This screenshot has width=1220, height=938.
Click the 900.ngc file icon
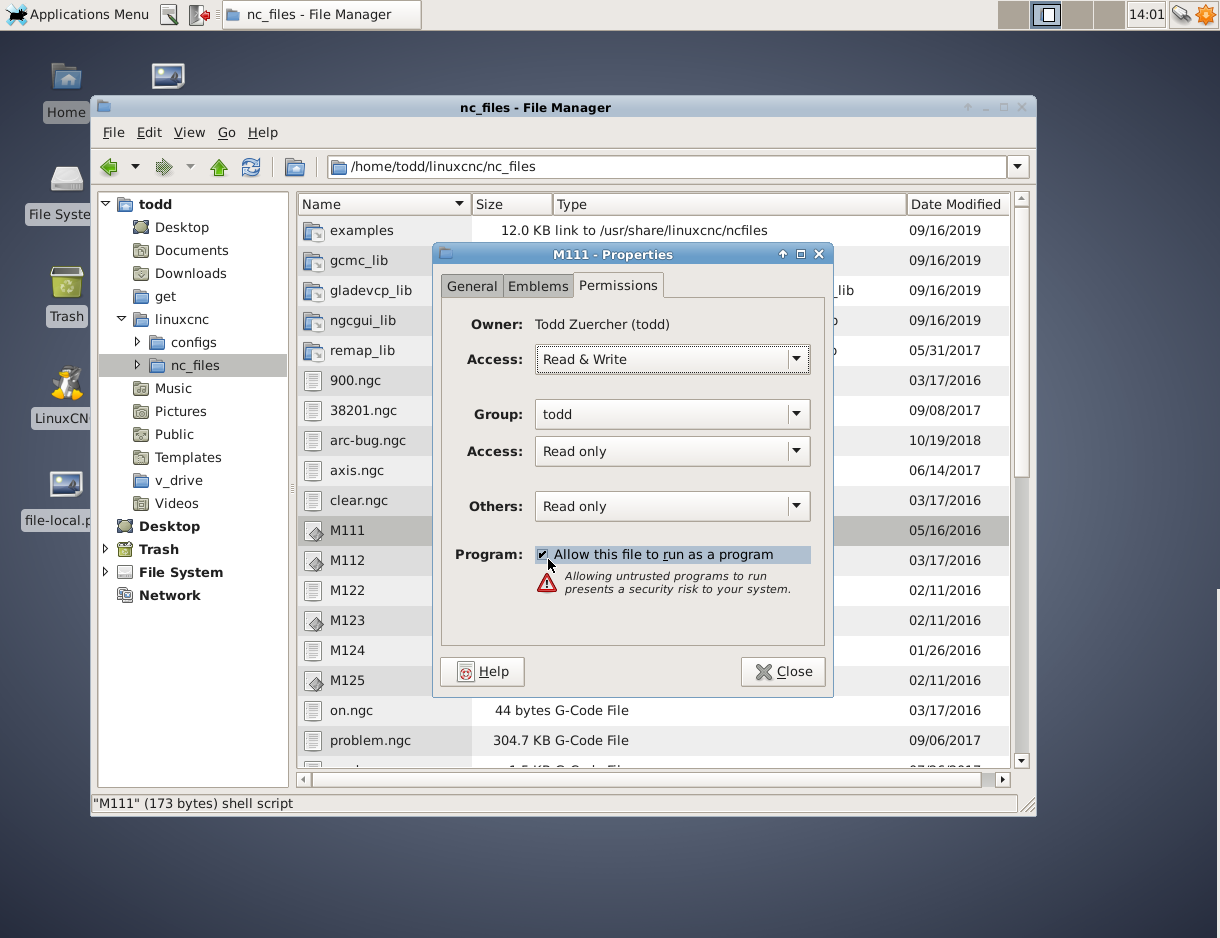point(314,381)
